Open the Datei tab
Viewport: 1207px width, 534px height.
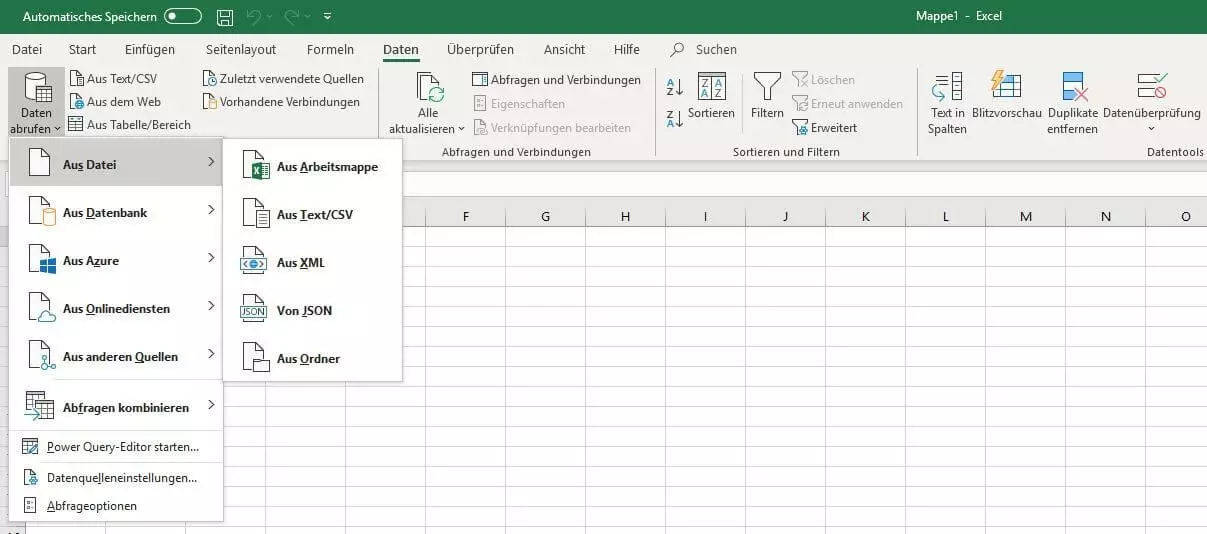click(x=27, y=49)
